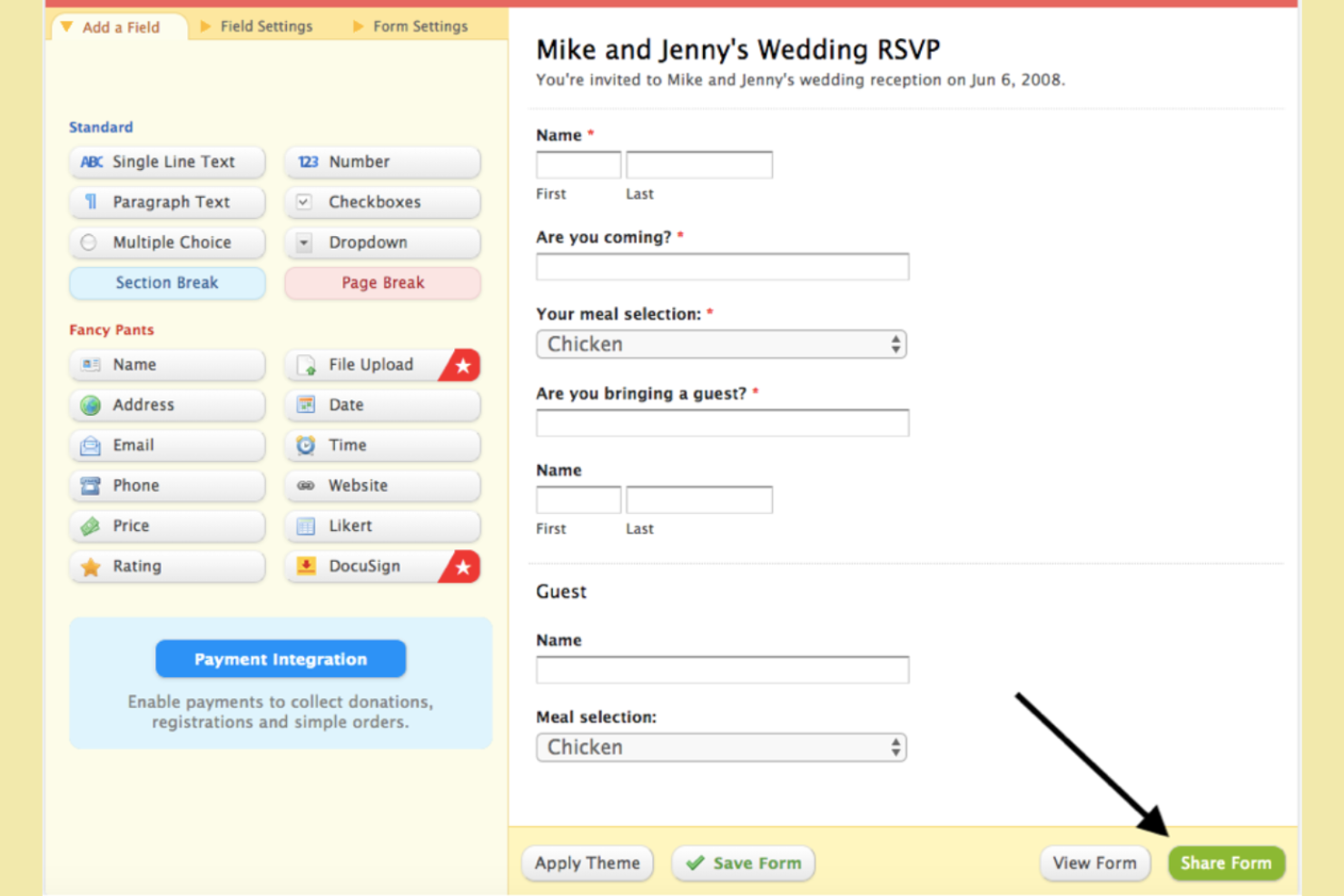The image size is (1344, 896).
Task: Open the guest 'Meal selection' dropdown
Action: tap(721, 747)
